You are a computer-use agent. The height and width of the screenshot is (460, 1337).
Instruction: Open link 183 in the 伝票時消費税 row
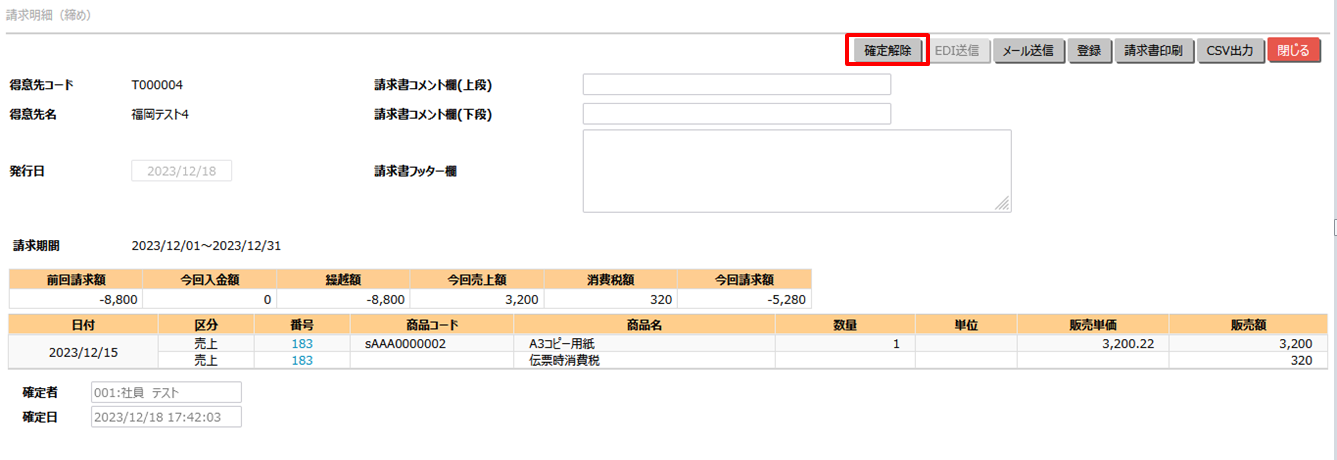[x=302, y=361]
